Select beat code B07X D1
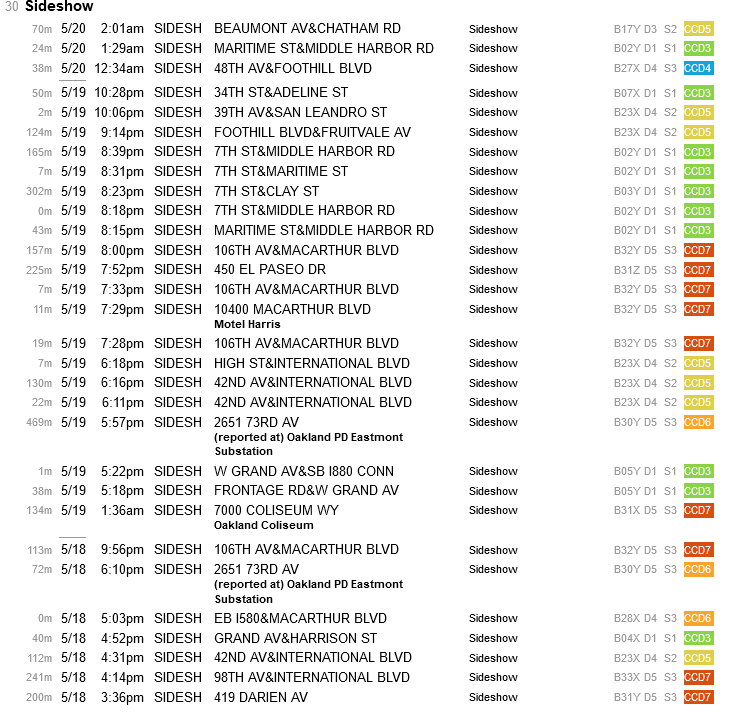Viewport: 741px width, 712px height. pos(635,93)
